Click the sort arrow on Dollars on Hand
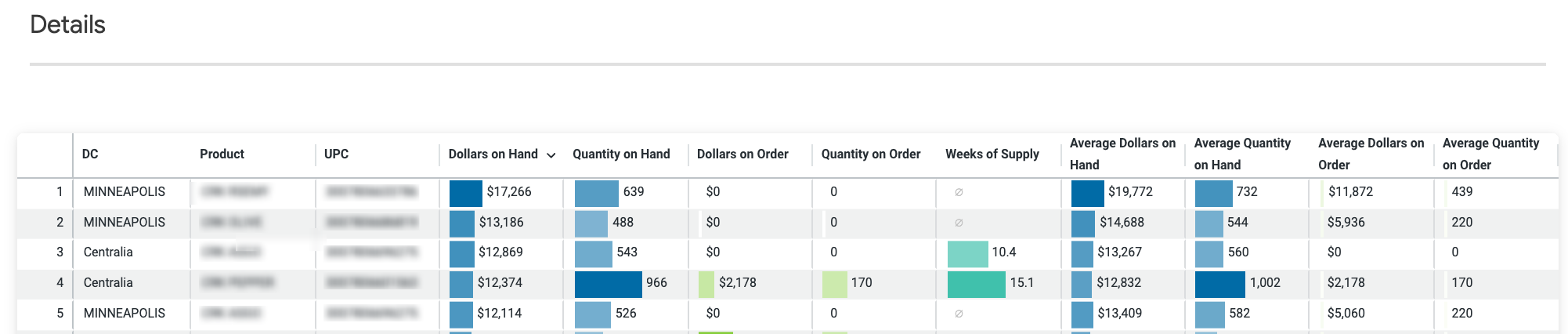The image size is (1568, 334). click(551, 155)
